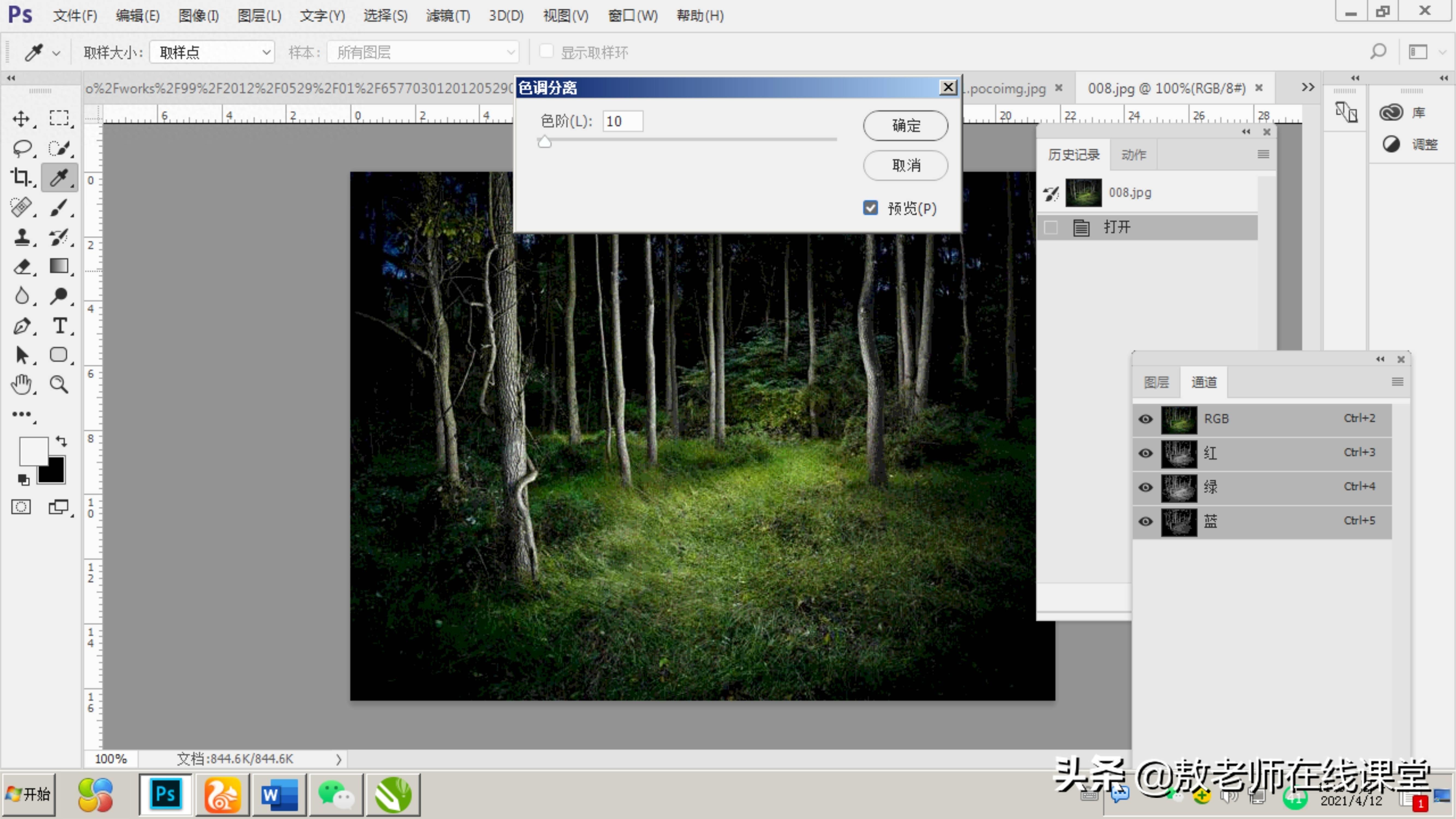Collapse the Channels panel double arrows
This screenshot has height=819, width=1456.
pyautogui.click(x=1380, y=360)
